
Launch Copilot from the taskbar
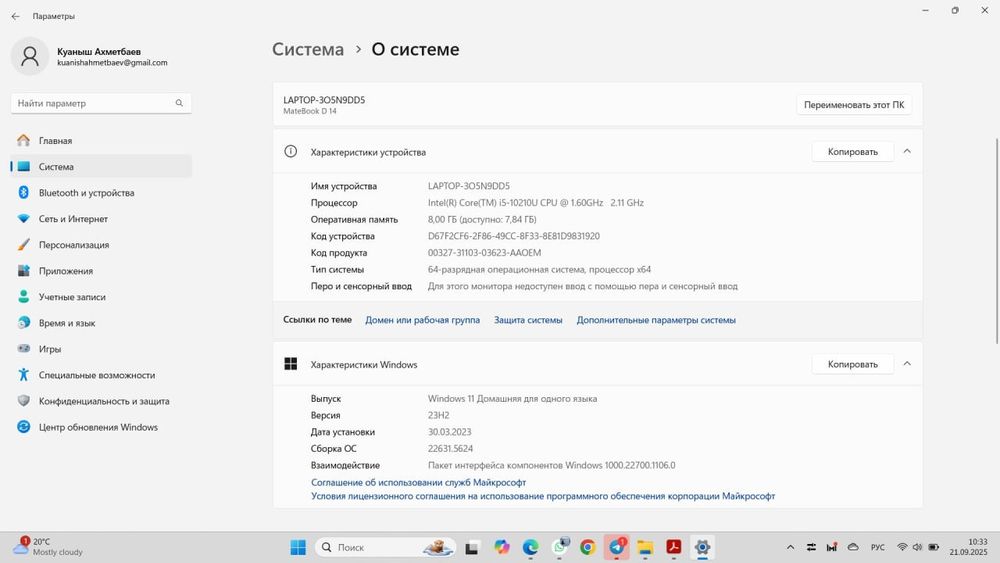(501, 547)
